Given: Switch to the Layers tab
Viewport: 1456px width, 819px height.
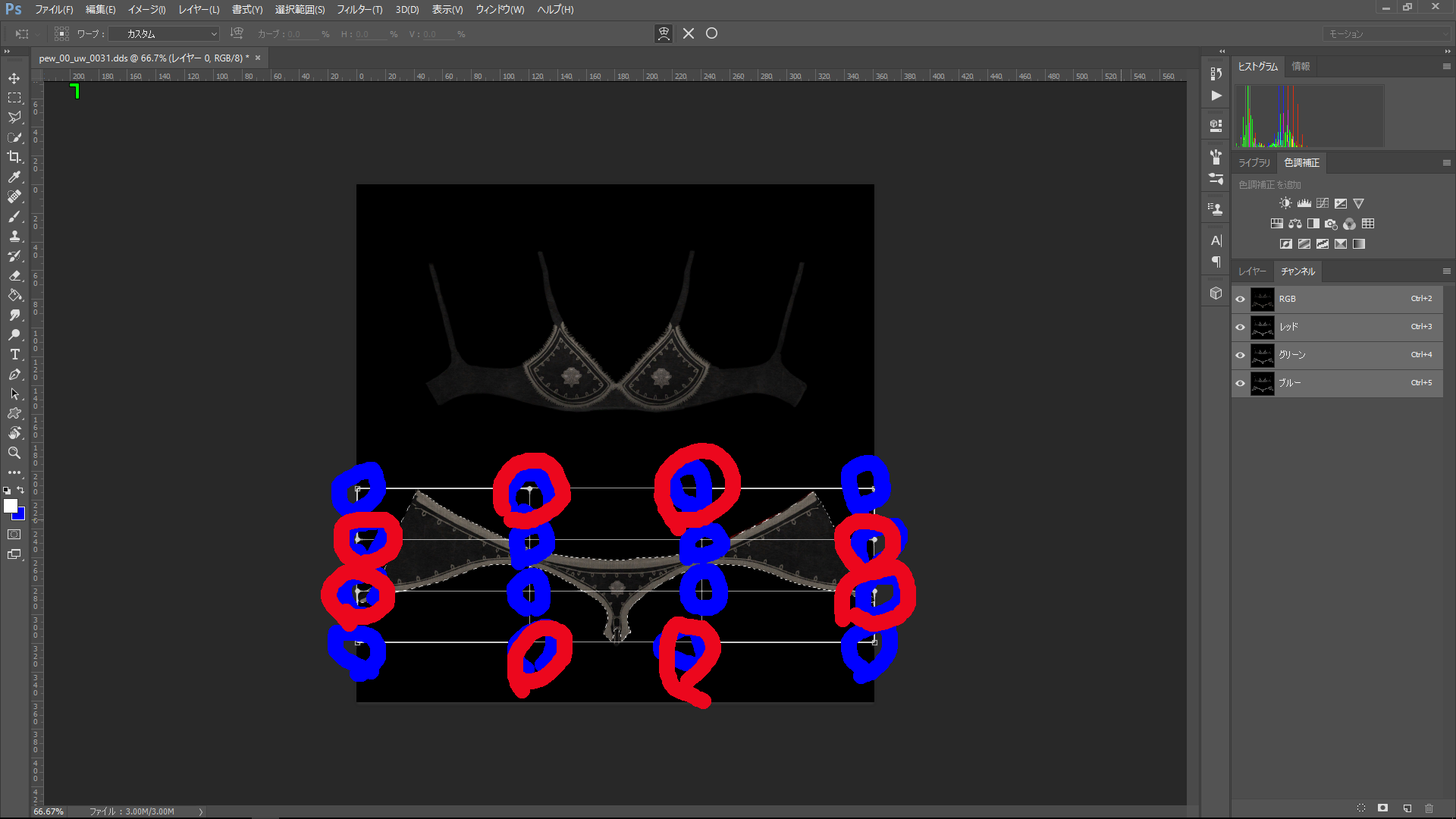Looking at the screenshot, I should click(1252, 271).
